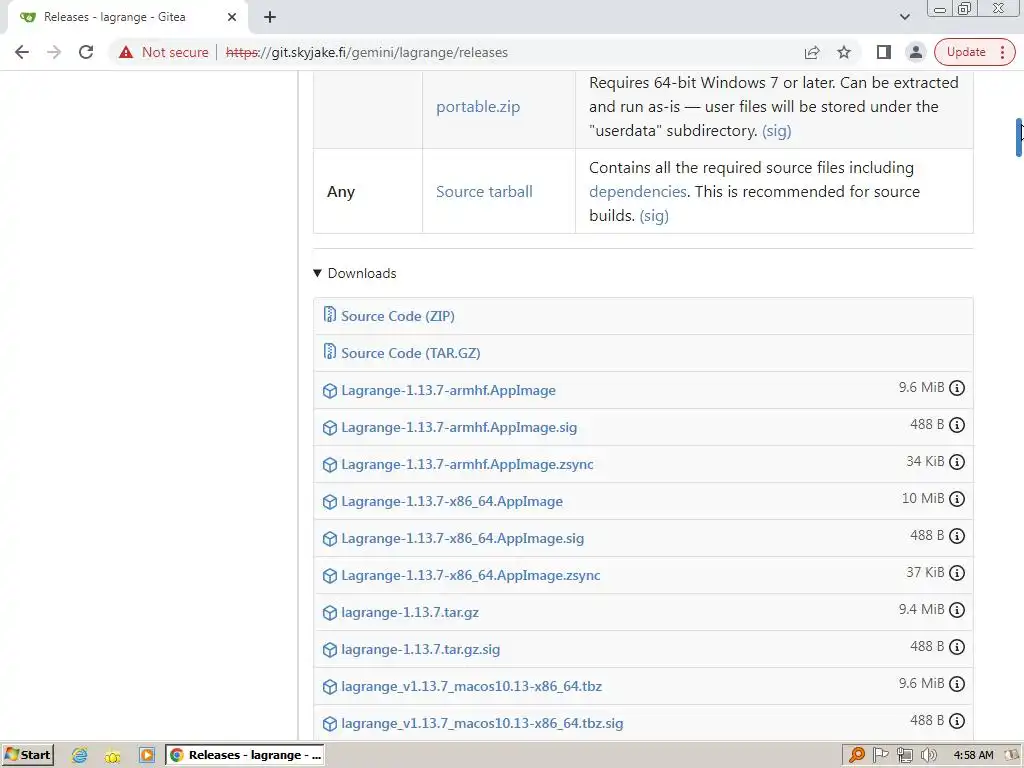Open the portable.zip link
The width and height of the screenshot is (1024, 768).
478,106
